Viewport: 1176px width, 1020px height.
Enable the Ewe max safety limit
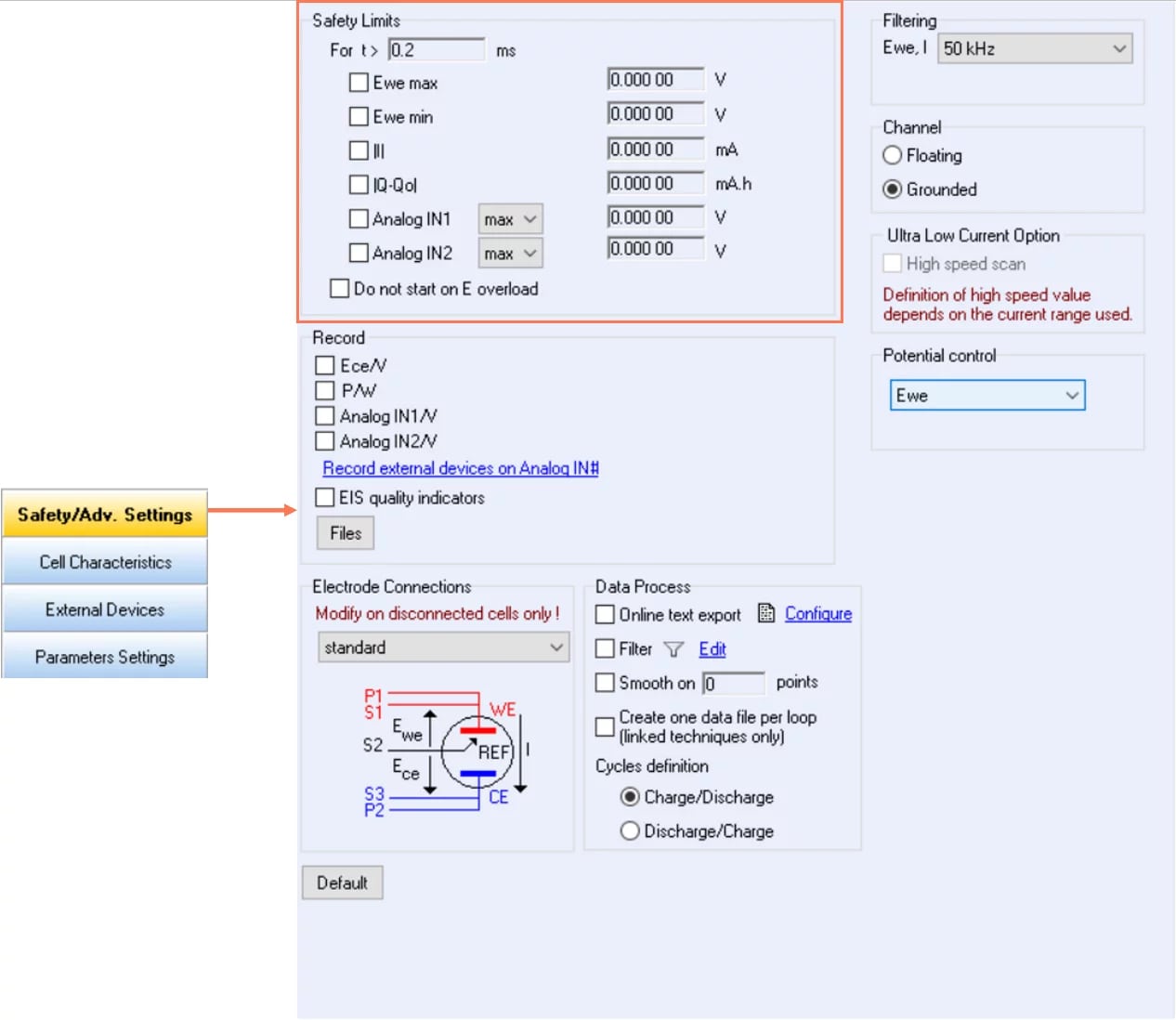pyautogui.click(x=359, y=83)
